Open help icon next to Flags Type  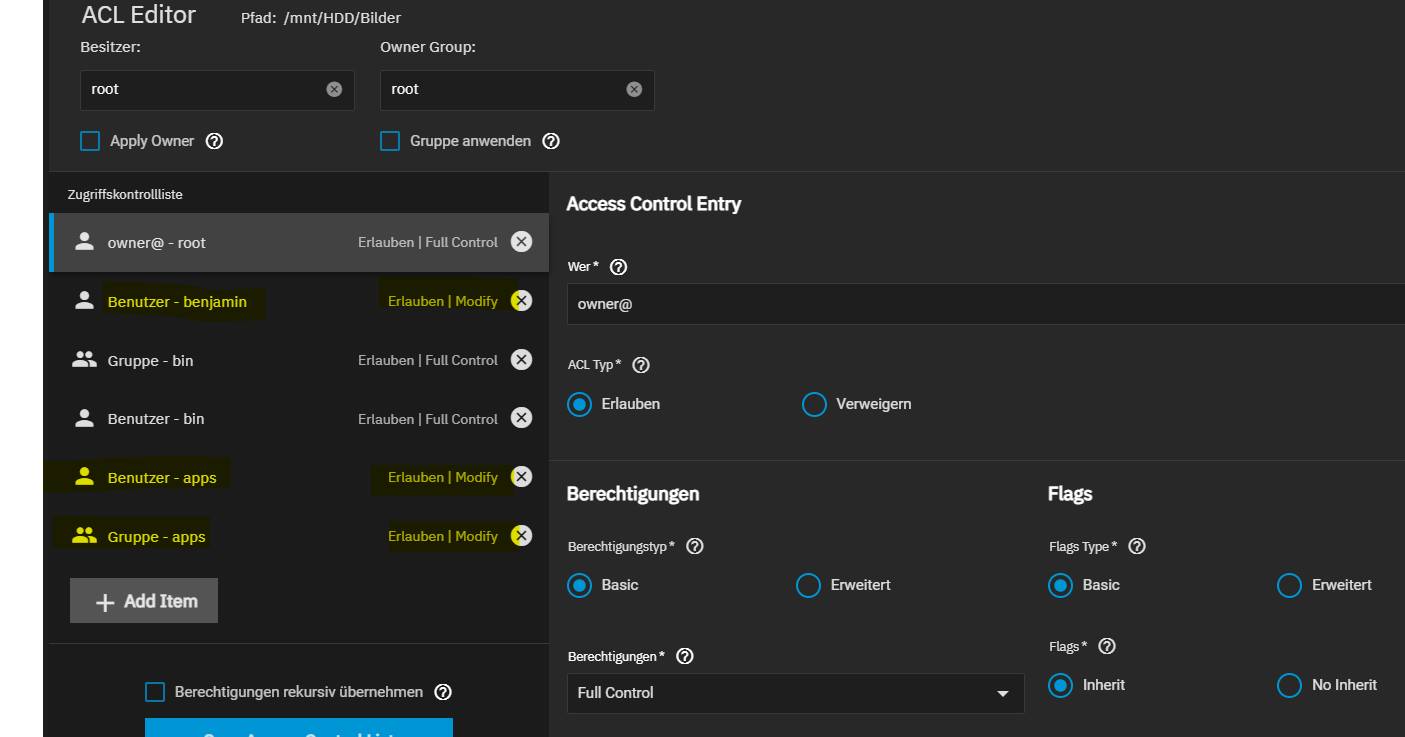1137,546
